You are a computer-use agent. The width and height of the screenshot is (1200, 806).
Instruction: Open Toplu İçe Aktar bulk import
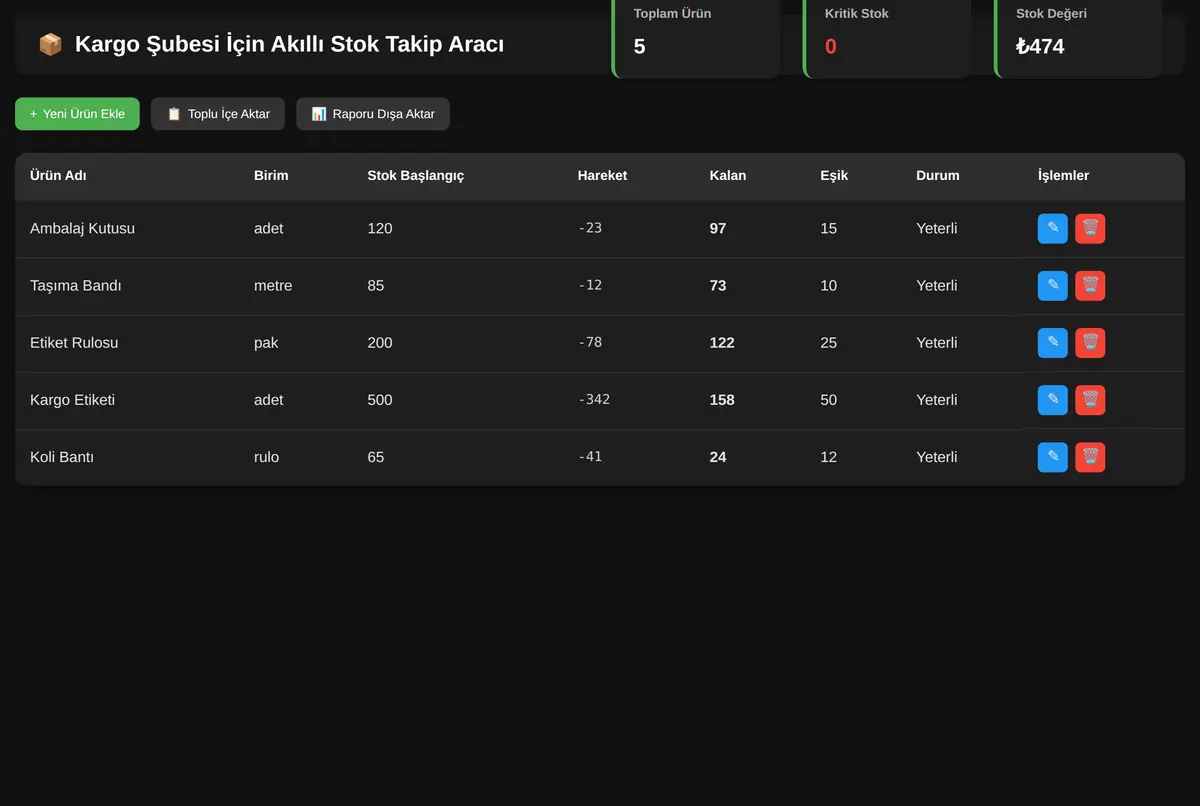(218, 114)
